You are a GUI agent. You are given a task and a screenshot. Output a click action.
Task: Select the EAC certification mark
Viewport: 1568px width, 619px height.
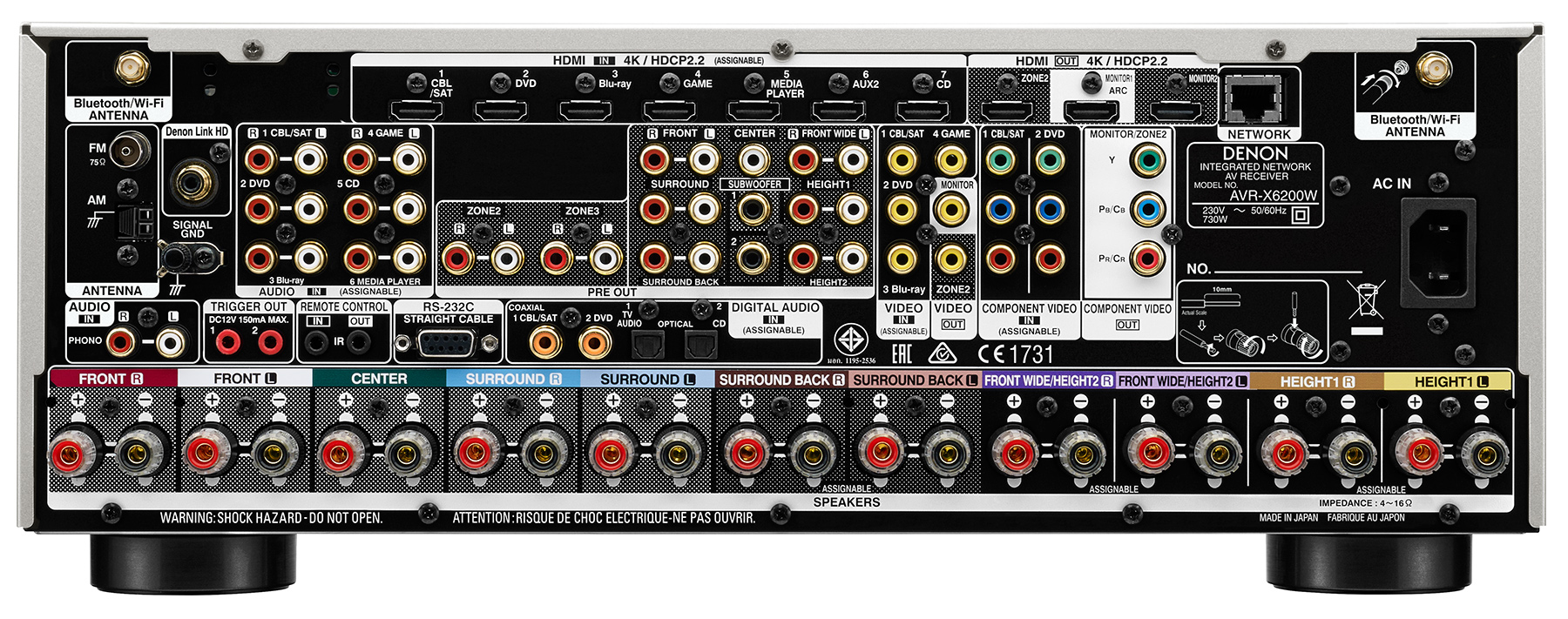point(901,353)
